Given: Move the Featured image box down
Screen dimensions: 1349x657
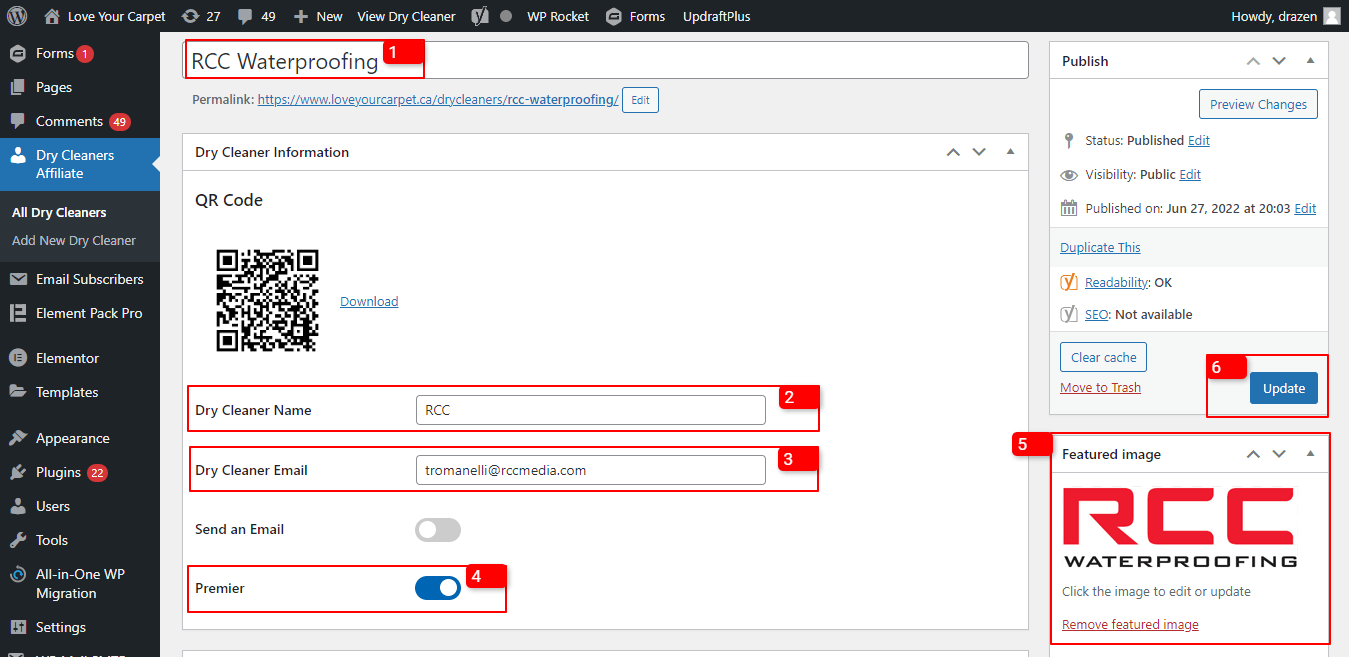Looking at the screenshot, I should pyautogui.click(x=1279, y=454).
